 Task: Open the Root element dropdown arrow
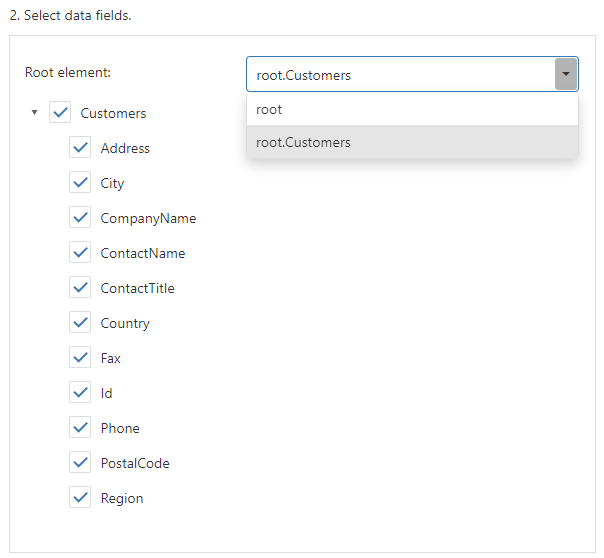point(566,75)
